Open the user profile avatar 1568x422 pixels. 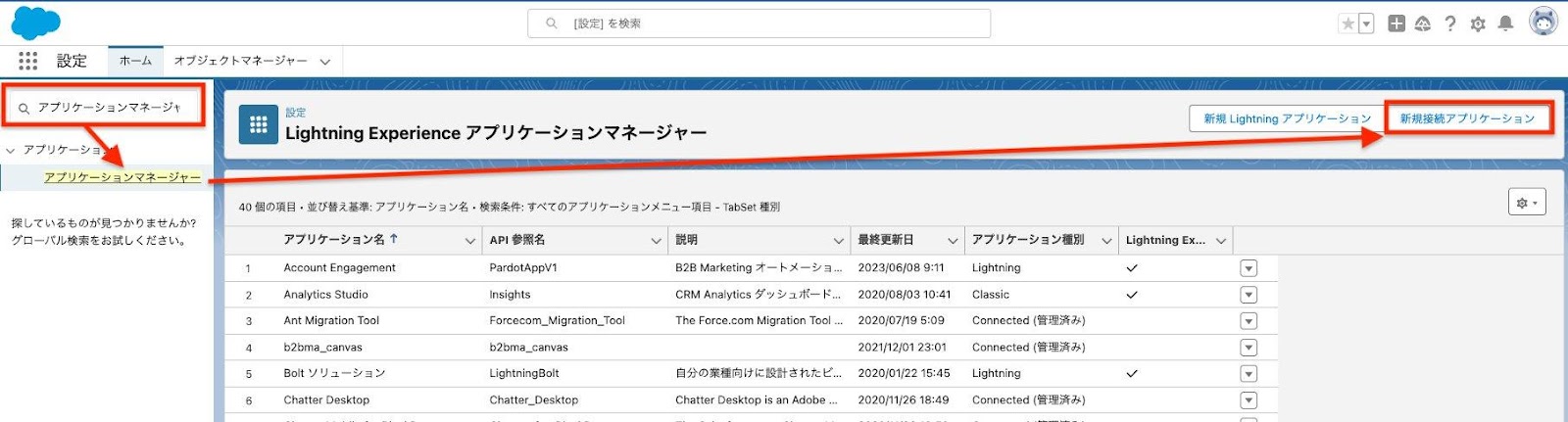pos(1543,22)
